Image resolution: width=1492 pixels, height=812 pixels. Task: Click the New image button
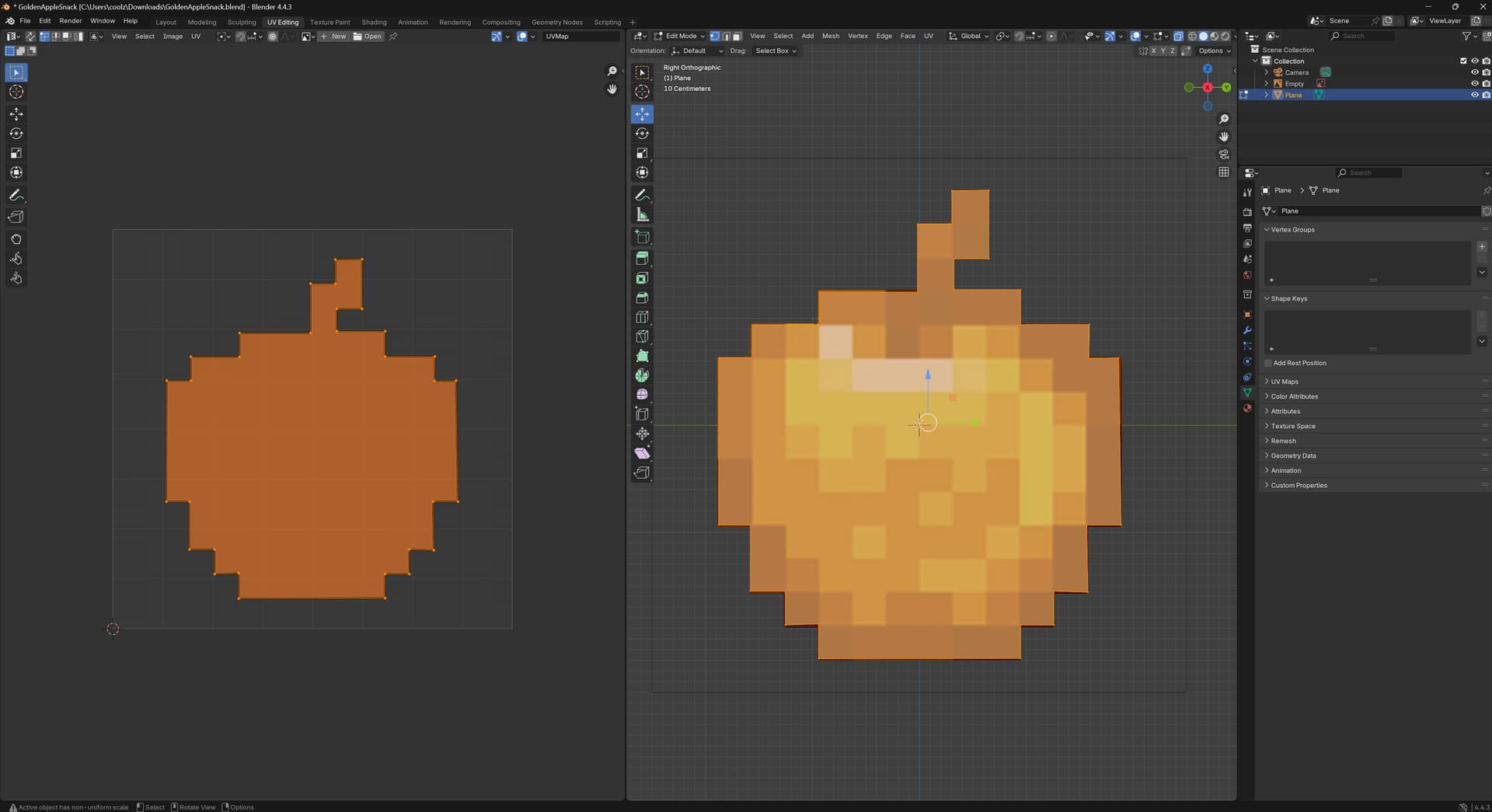click(334, 37)
